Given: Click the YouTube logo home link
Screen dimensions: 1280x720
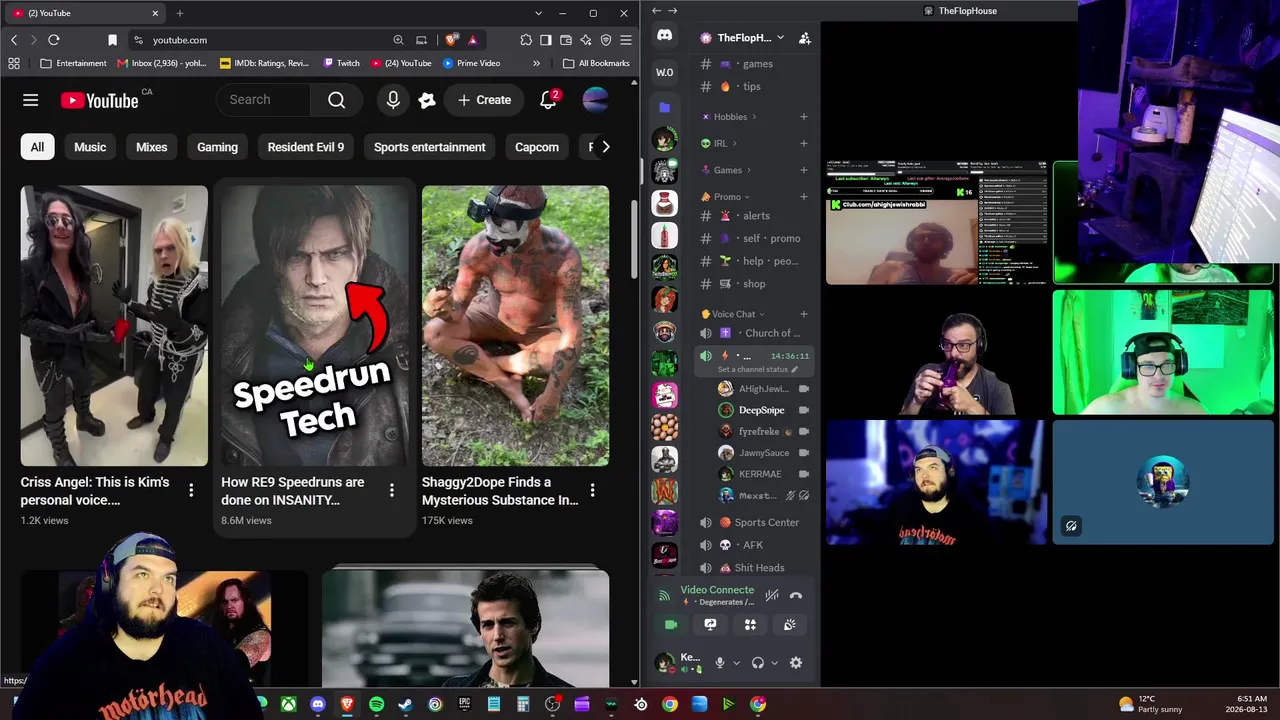Looking at the screenshot, I should [100, 100].
